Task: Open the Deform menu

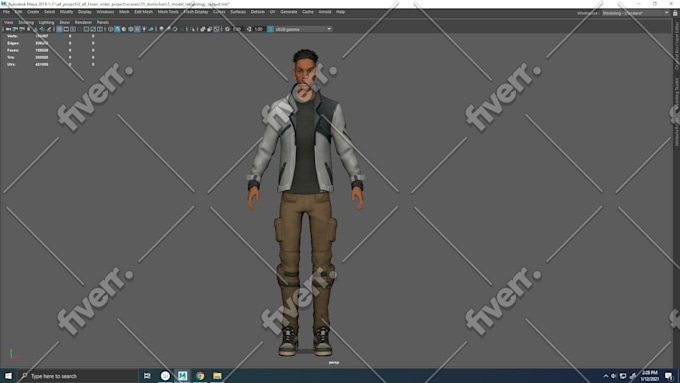Action: point(258,12)
